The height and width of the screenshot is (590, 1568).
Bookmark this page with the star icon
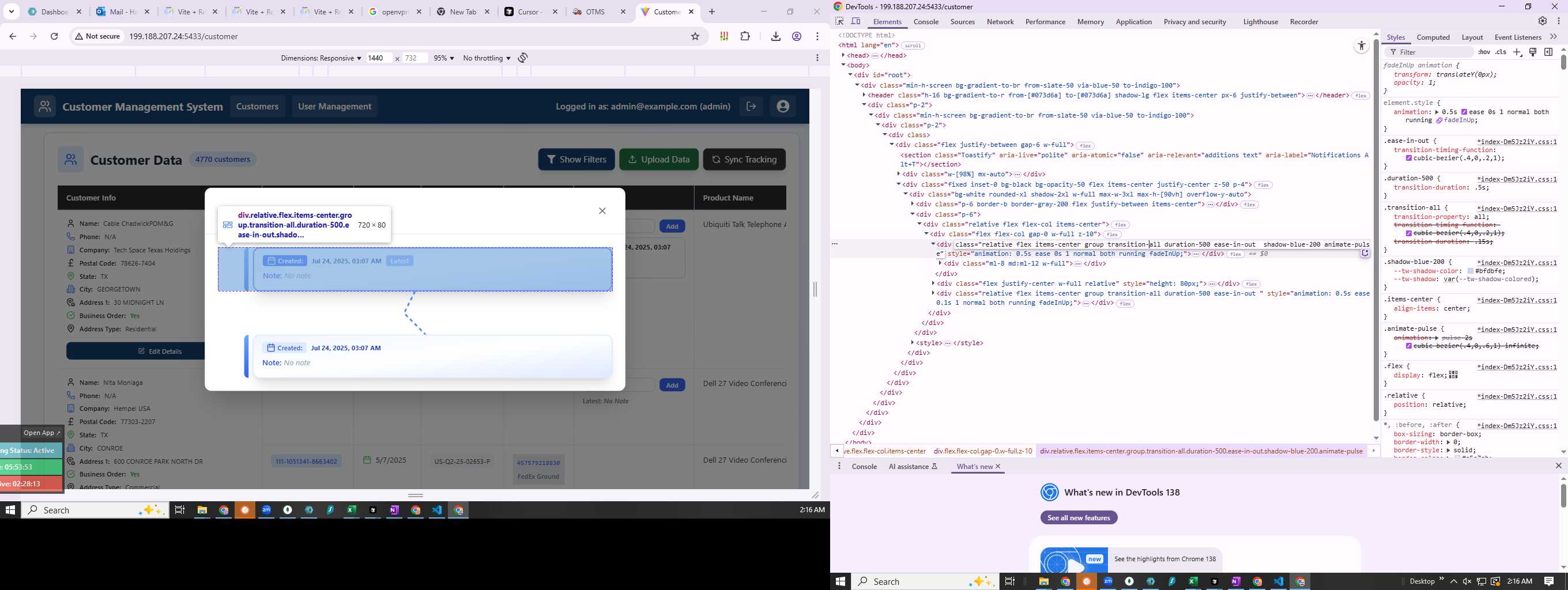pyautogui.click(x=695, y=36)
